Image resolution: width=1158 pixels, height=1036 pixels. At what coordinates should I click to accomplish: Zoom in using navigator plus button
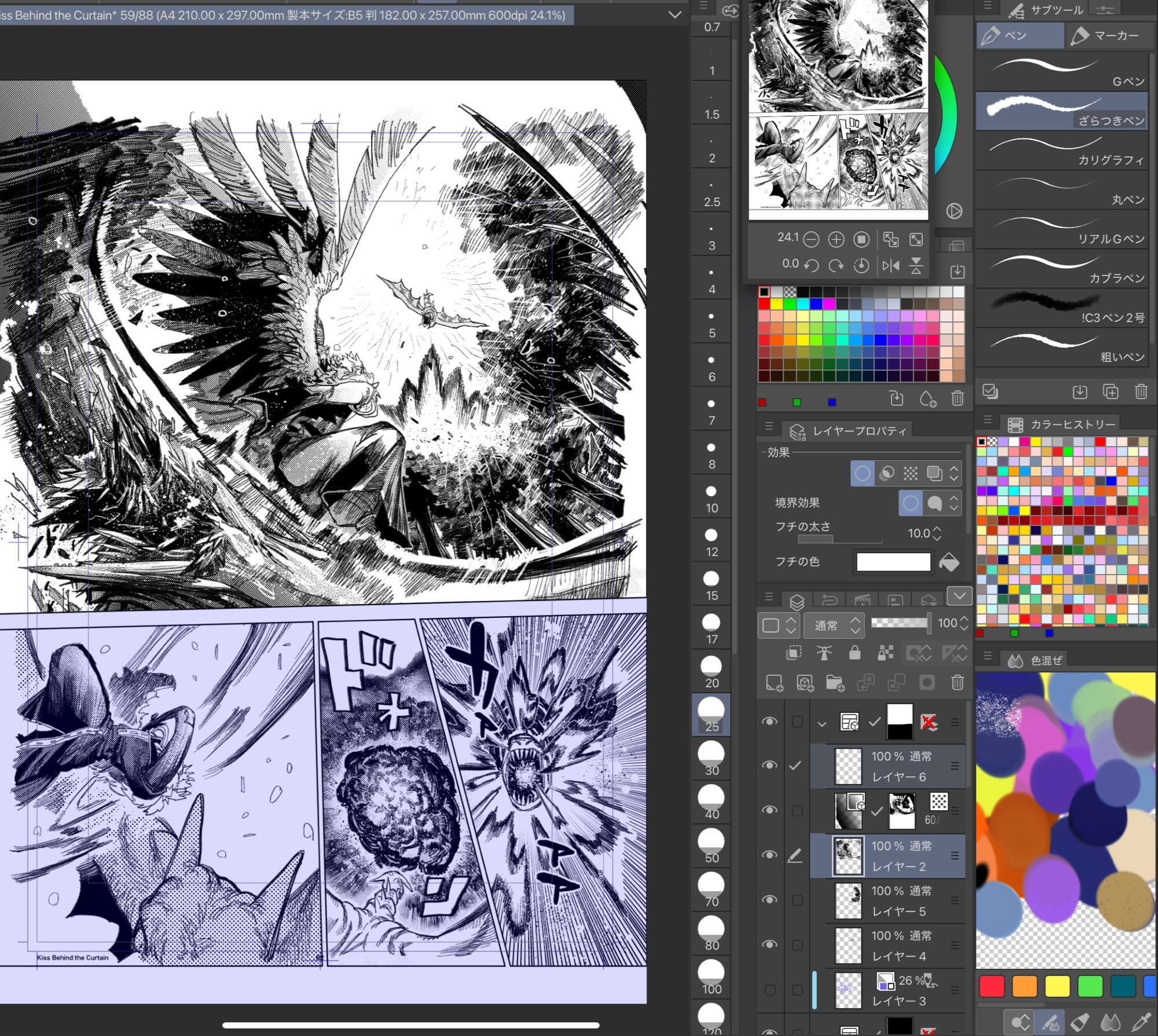[x=836, y=239]
